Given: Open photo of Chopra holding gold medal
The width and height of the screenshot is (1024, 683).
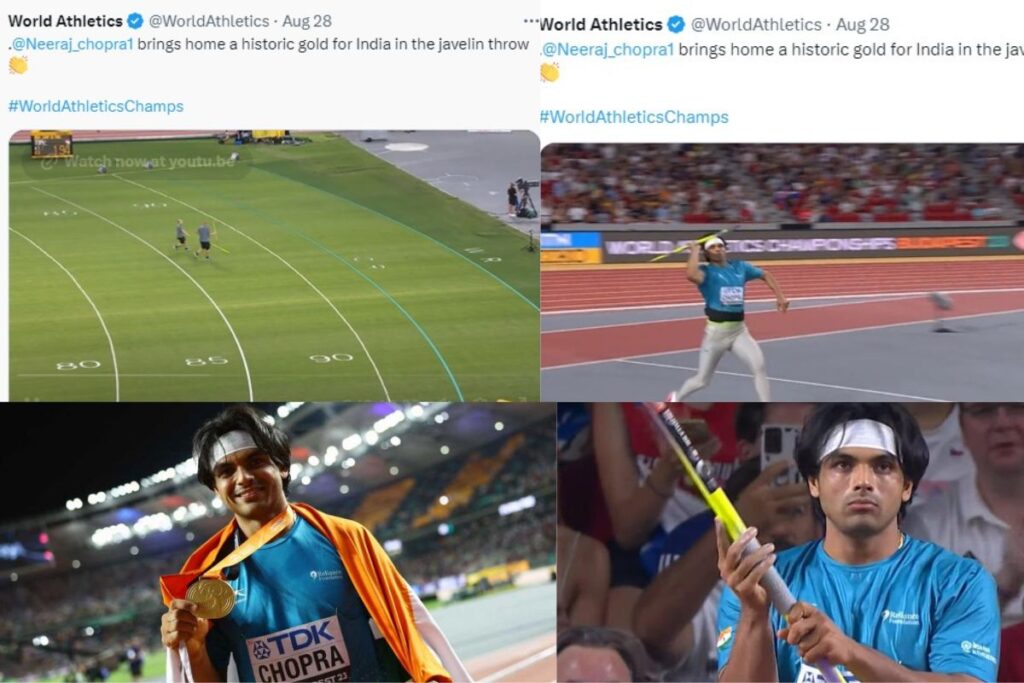Looking at the screenshot, I should coord(278,543).
